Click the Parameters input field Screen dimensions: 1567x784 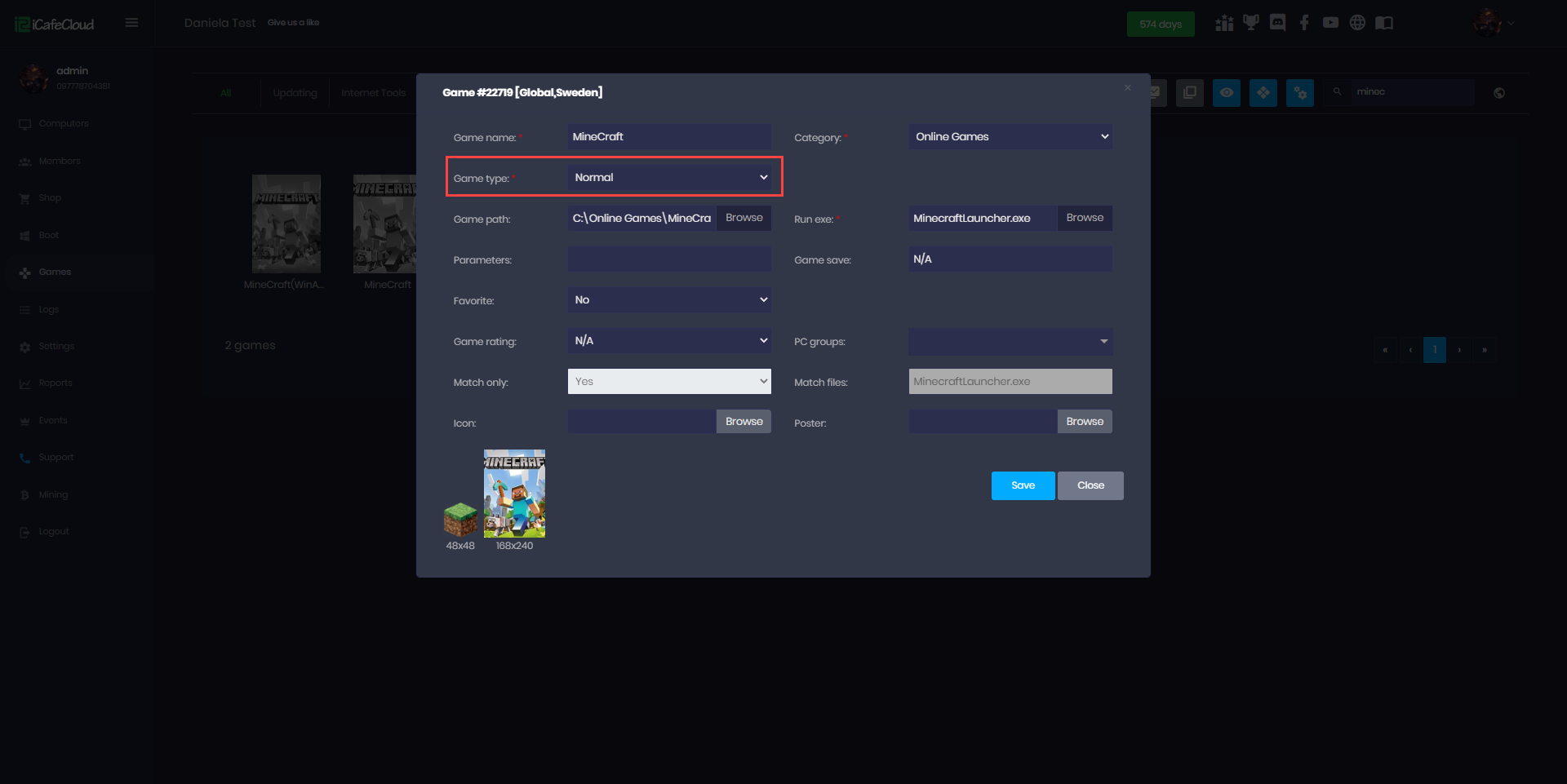[x=669, y=259]
